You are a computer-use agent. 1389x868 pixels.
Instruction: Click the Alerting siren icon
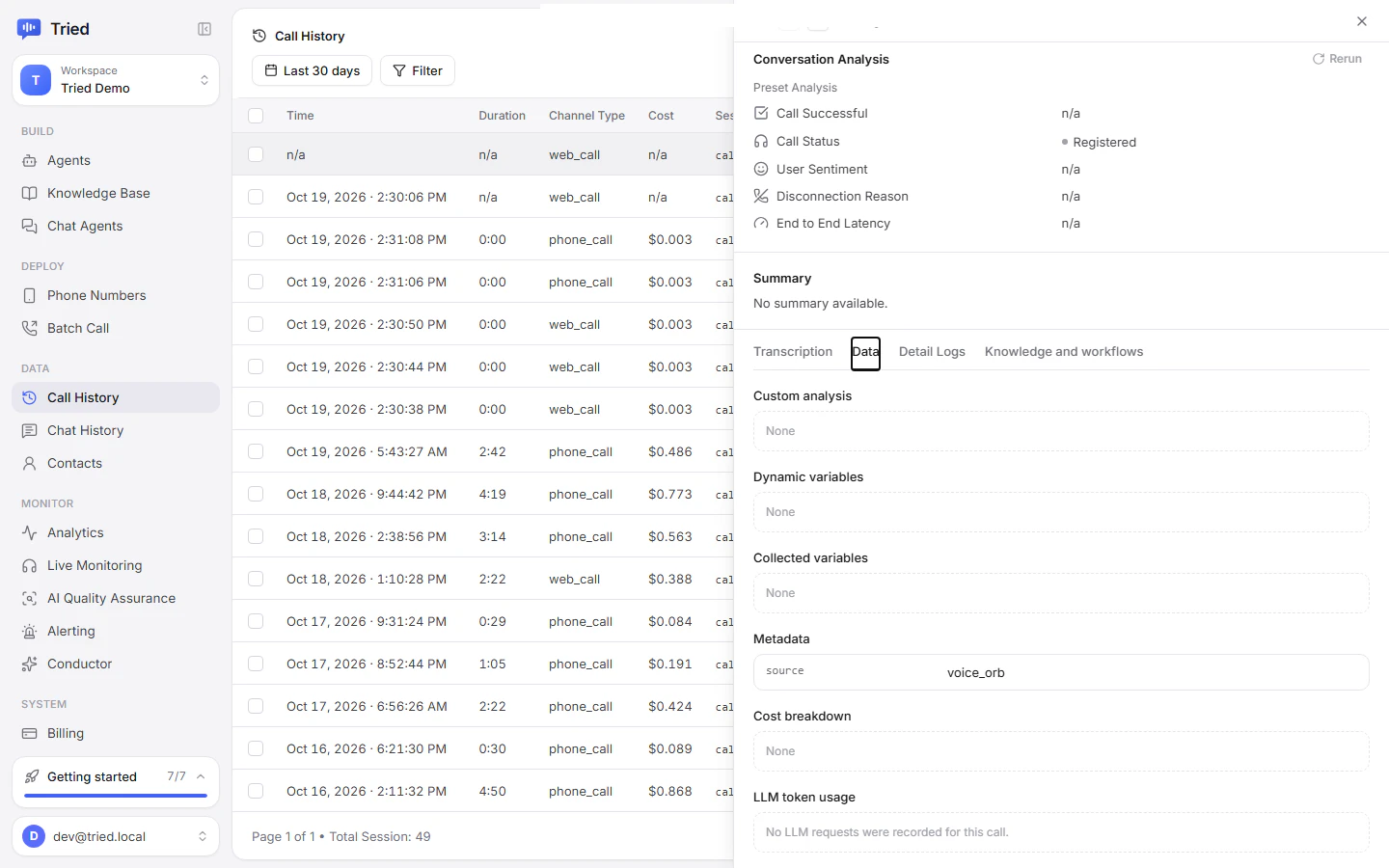[x=30, y=631]
